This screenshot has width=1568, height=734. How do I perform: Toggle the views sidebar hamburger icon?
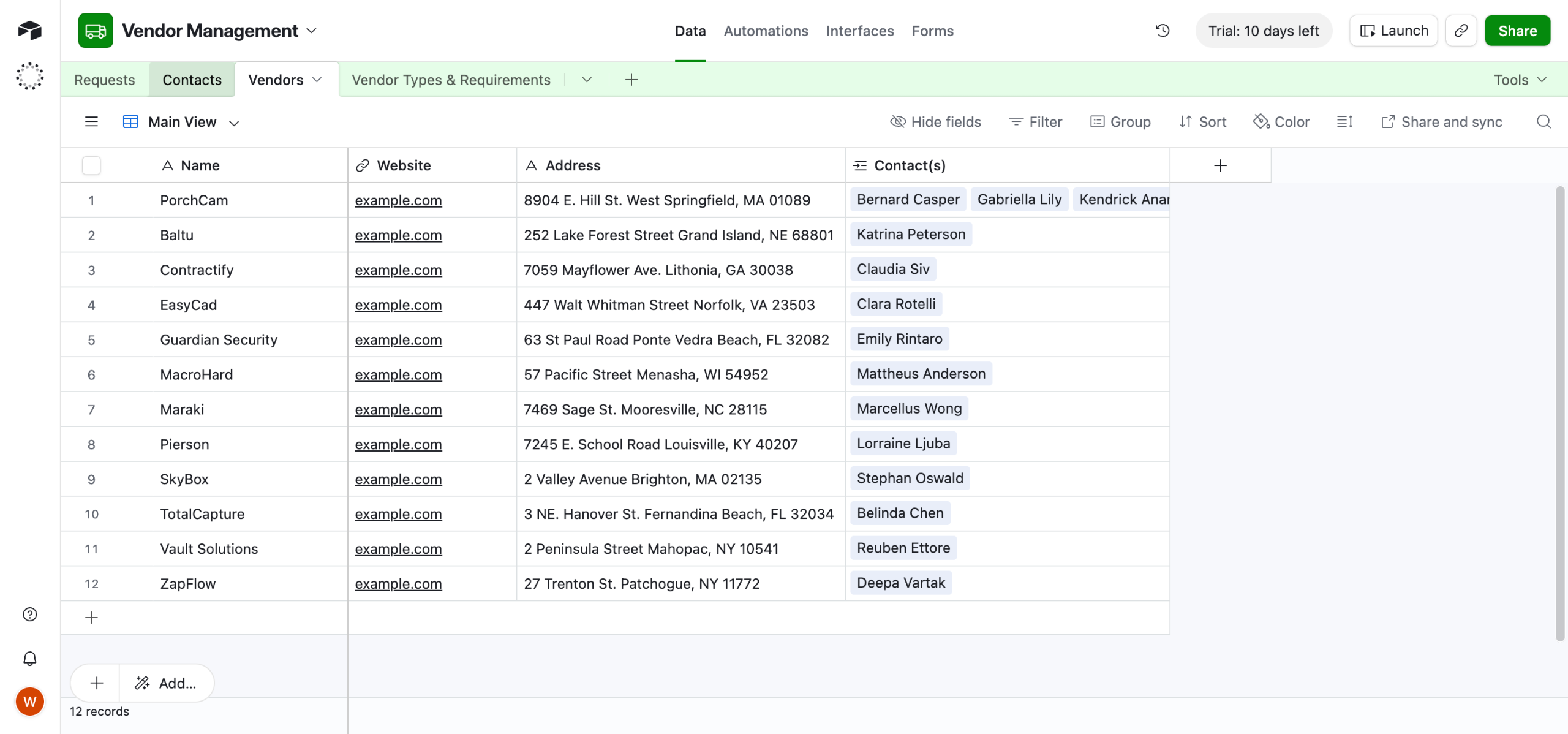click(91, 122)
